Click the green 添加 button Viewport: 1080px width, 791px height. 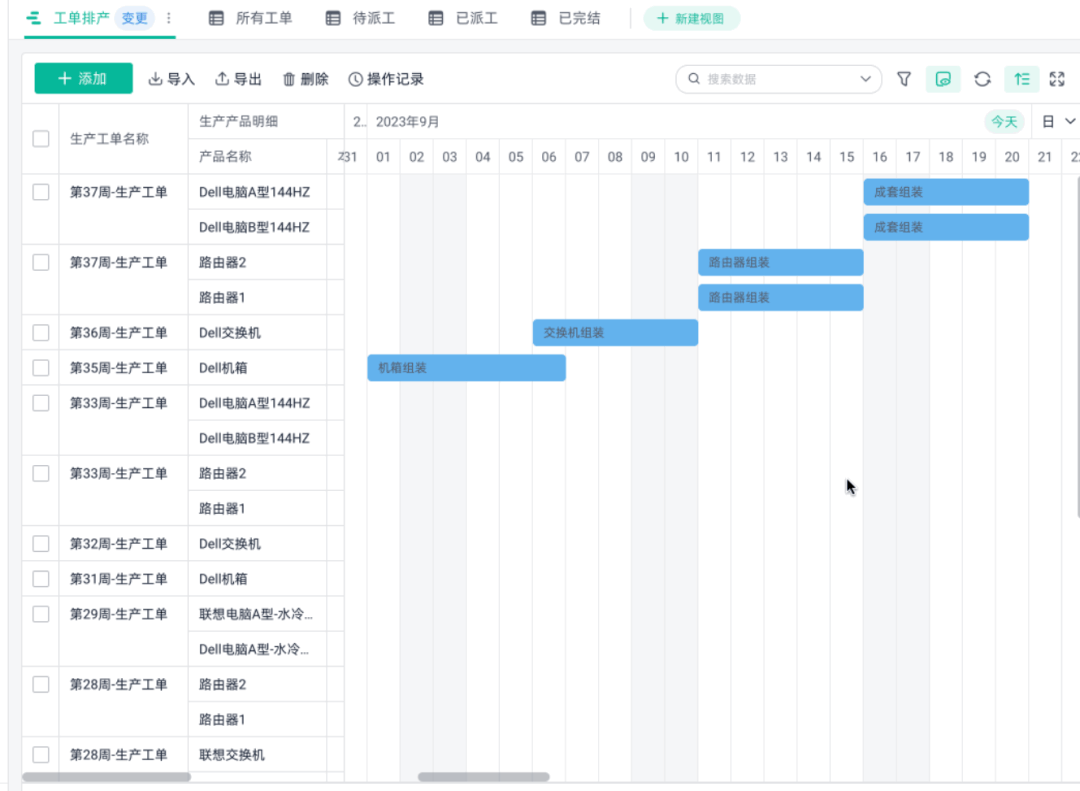[83, 79]
